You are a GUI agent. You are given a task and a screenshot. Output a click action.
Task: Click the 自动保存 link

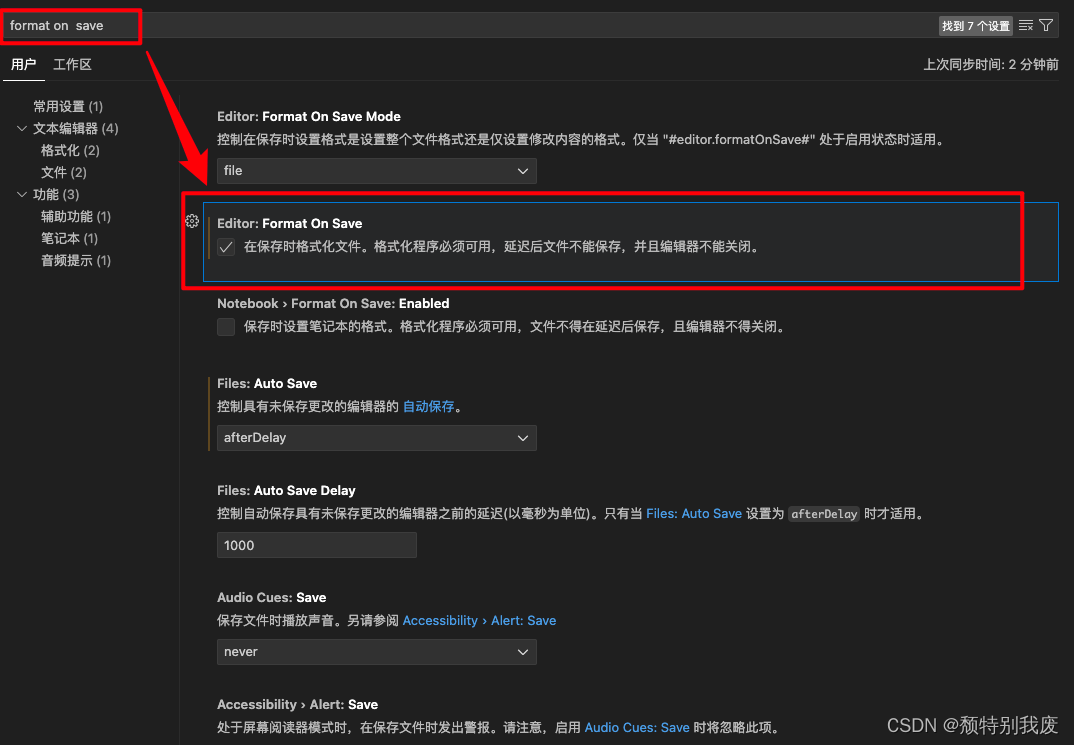[x=428, y=407]
